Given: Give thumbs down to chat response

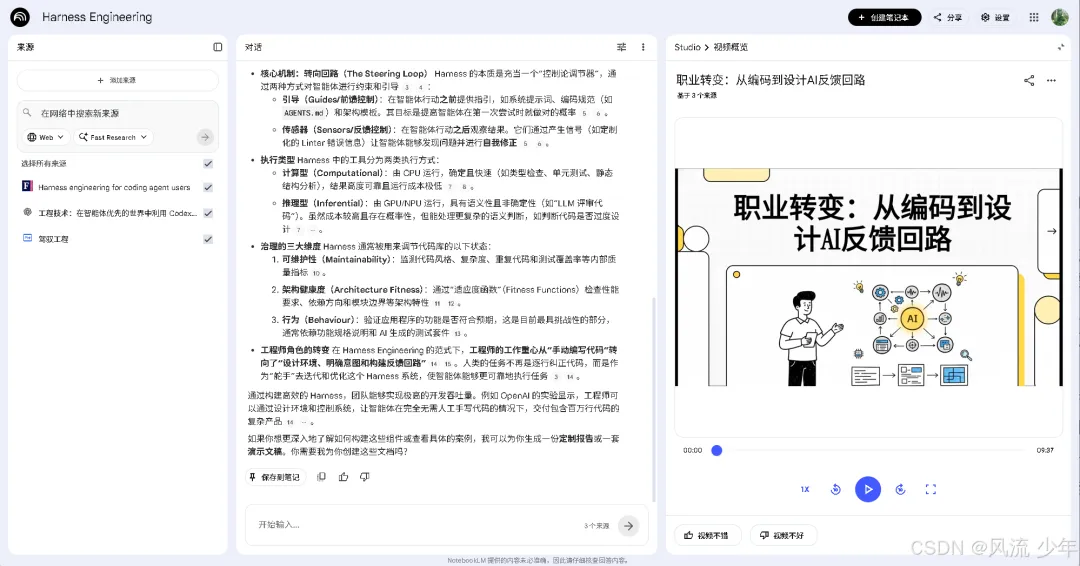Looking at the screenshot, I should pos(365,476).
